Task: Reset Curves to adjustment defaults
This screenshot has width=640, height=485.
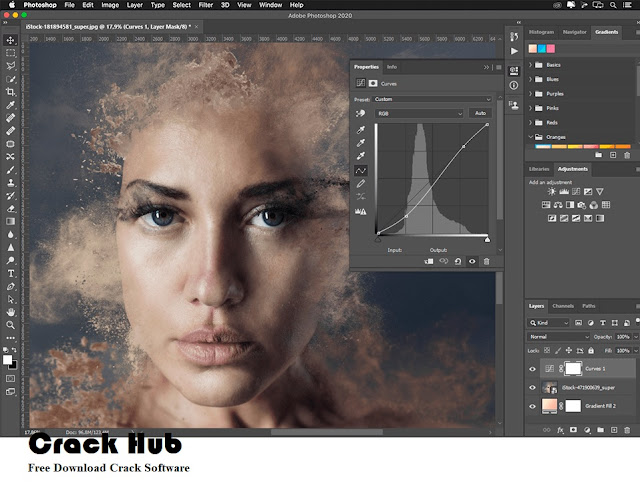Action: click(x=458, y=261)
